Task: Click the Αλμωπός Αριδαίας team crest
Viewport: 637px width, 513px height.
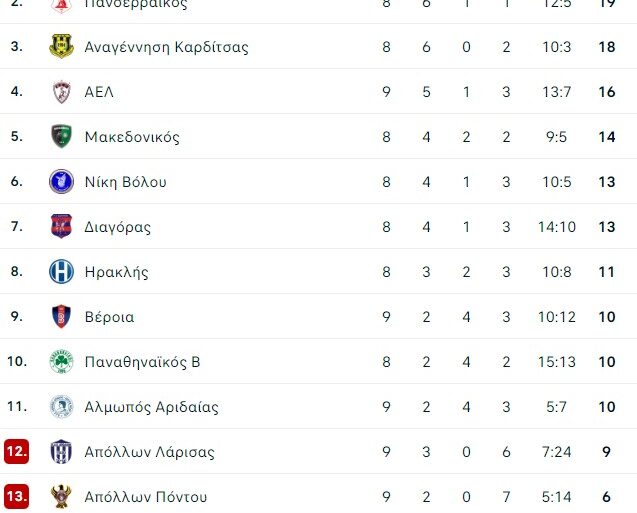Action: click(61, 407)
